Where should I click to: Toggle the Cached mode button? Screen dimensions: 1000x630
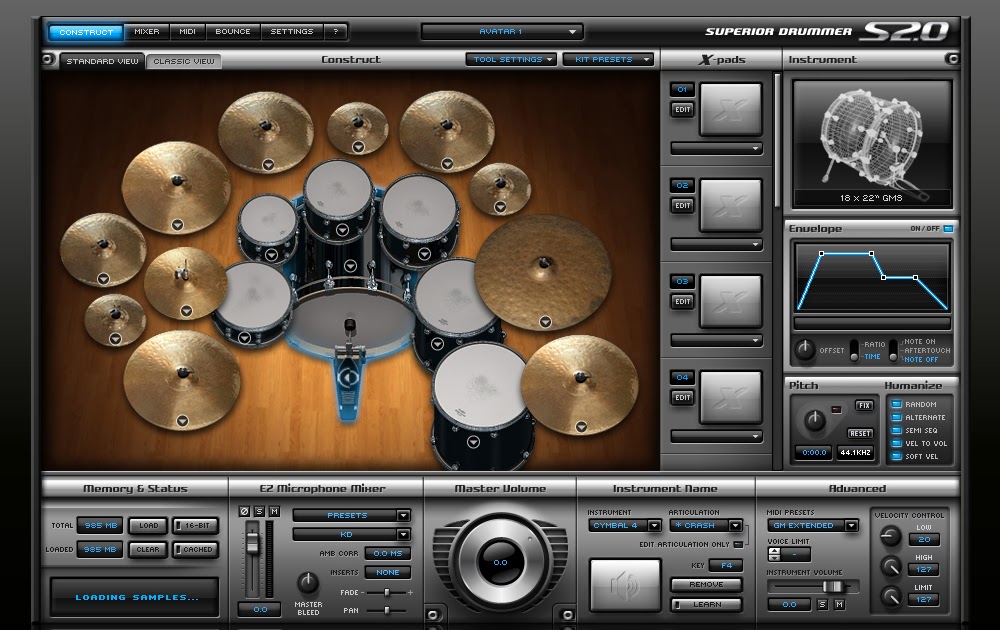[195, 549]
